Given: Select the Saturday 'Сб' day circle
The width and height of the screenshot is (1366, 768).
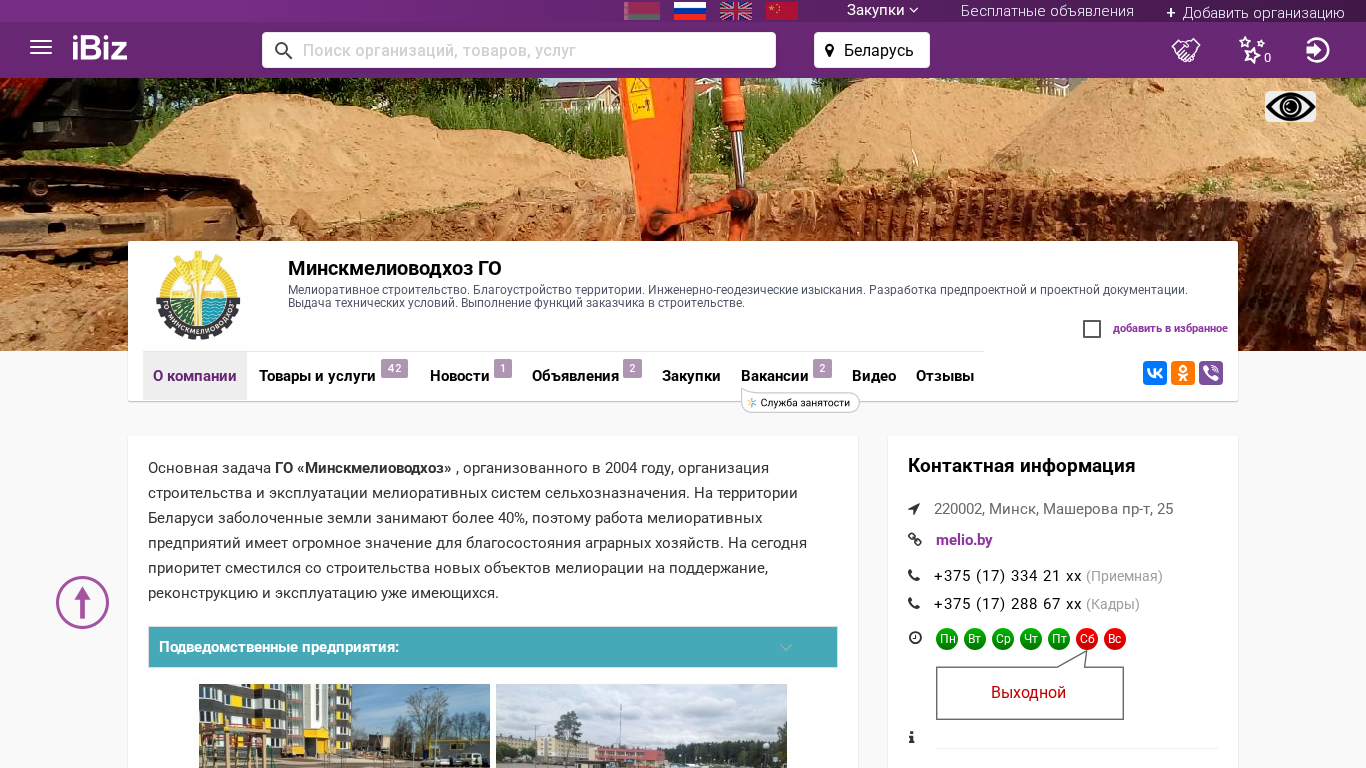Looking at the screenshot, I should pos(1087,639).
